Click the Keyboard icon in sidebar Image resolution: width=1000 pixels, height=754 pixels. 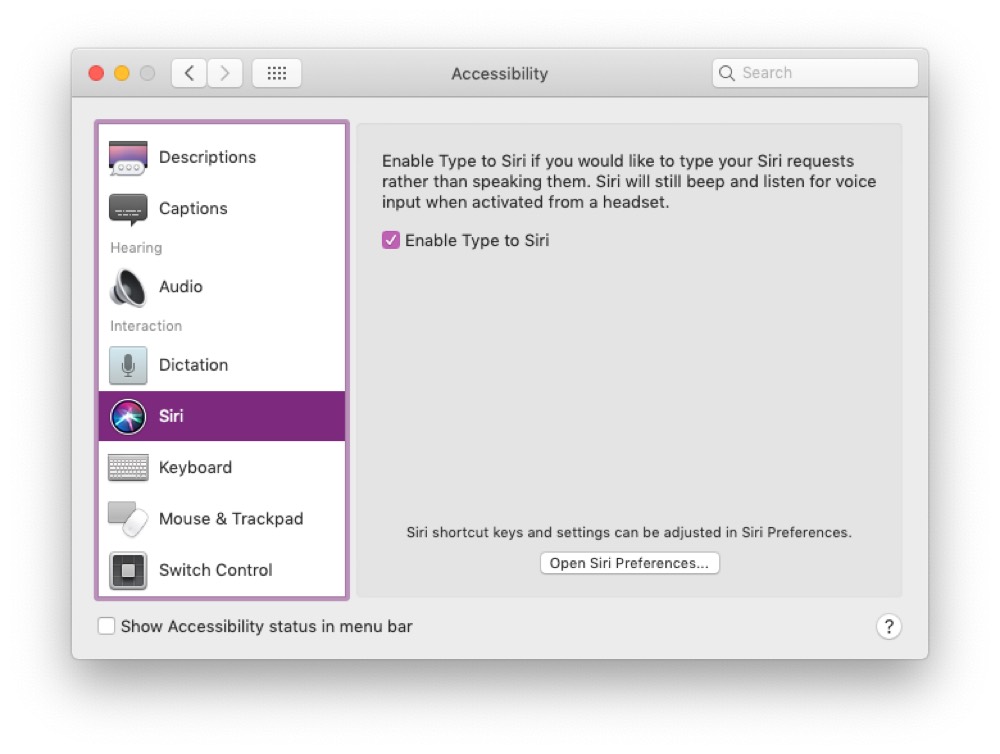tap(128, 468)
